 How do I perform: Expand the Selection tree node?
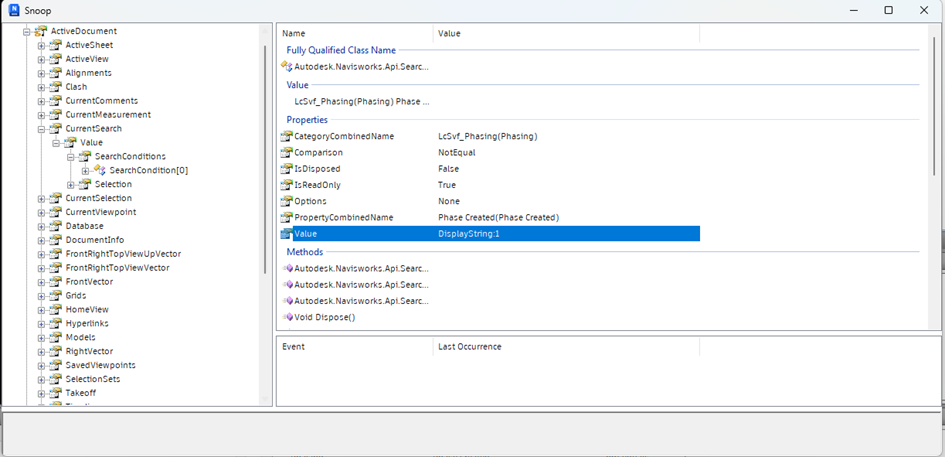(71, 184)
